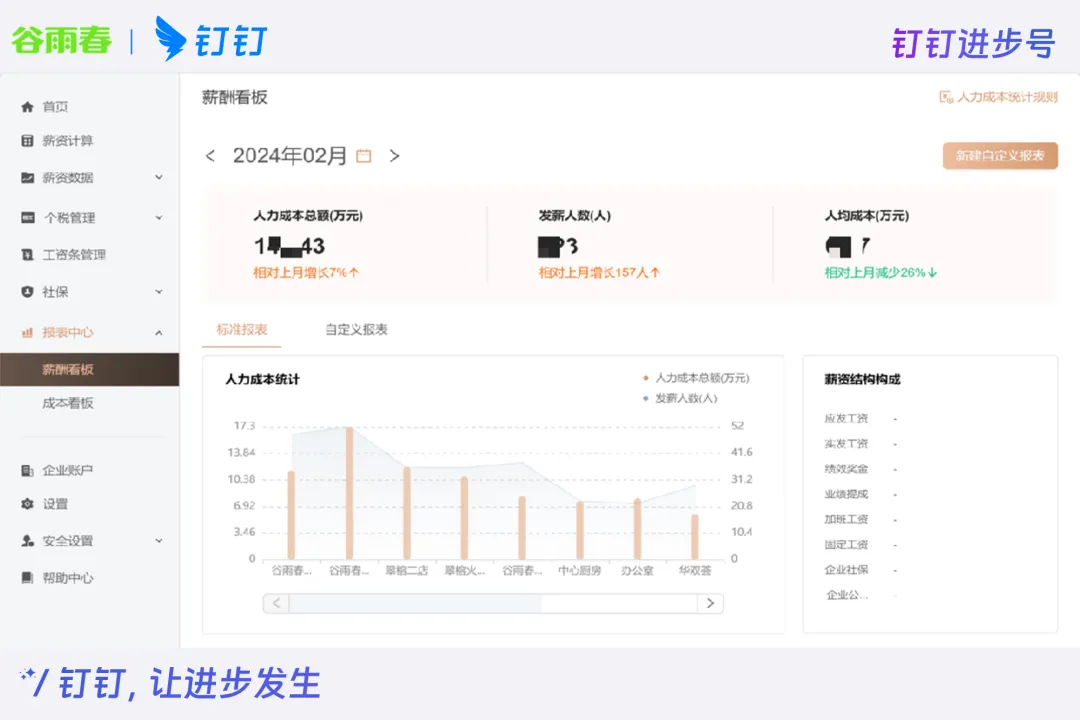Click the 报表中心 bar chart icon
The image size is (1080, 720).
(28, 333)
